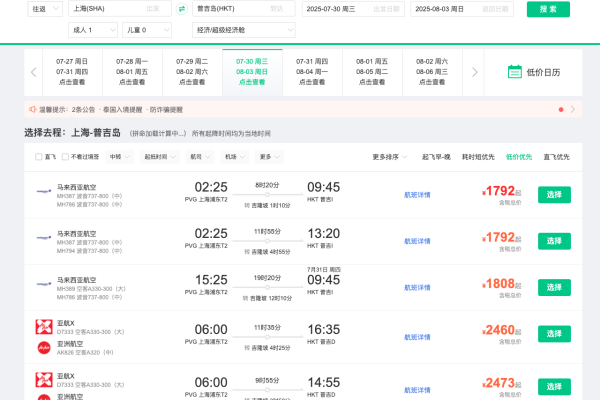Click Malaysia Airlines logo on 09:45 same-day arrival flight

click(x=44, y=191)
